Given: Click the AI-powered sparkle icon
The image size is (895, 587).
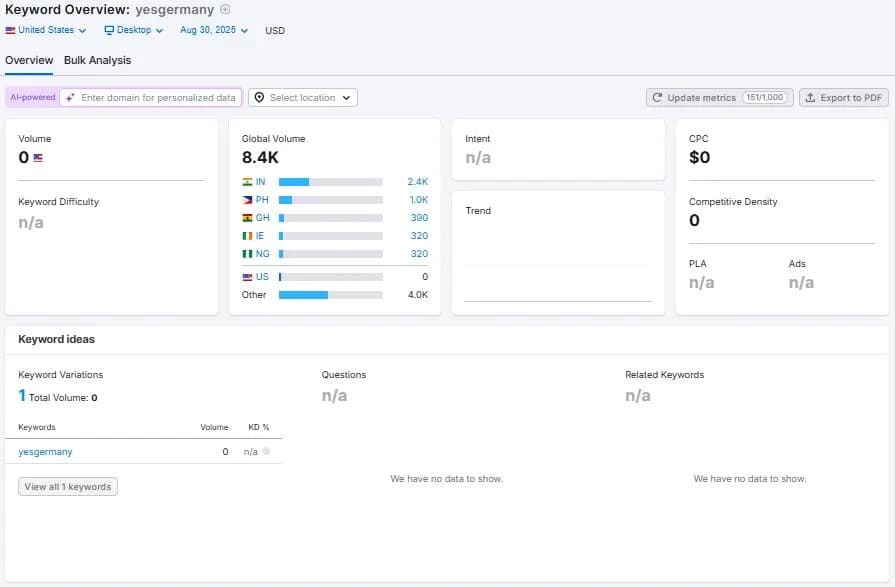Looking at the screenshot, I should [70, 98].
